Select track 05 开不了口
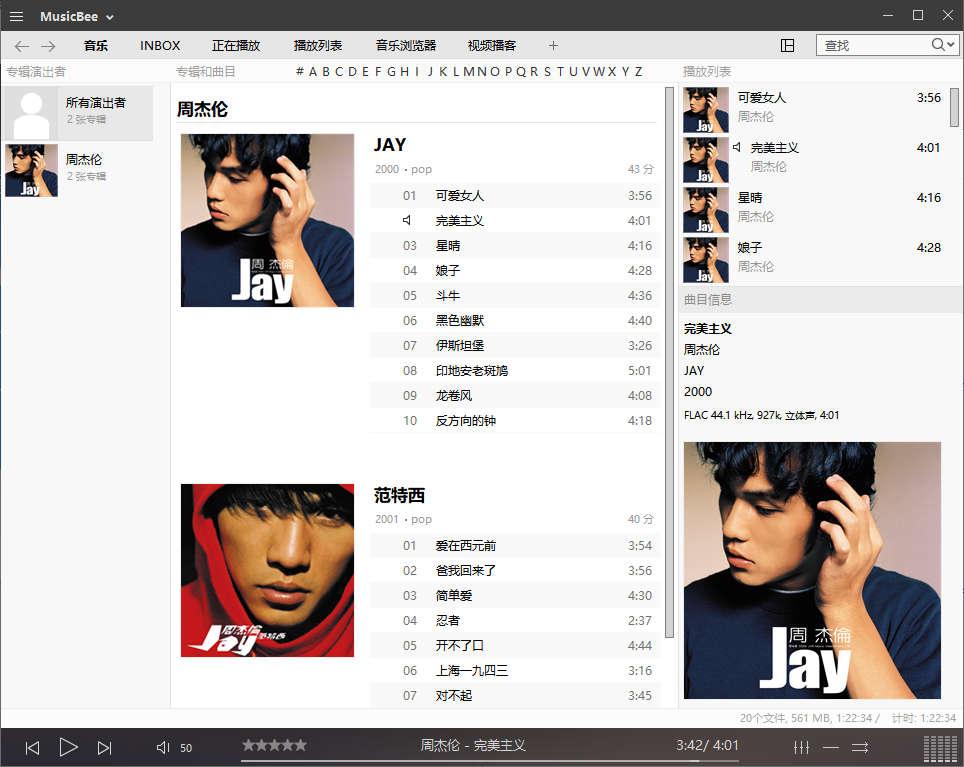This screenshot has width=964, height=767. (515, 646)
